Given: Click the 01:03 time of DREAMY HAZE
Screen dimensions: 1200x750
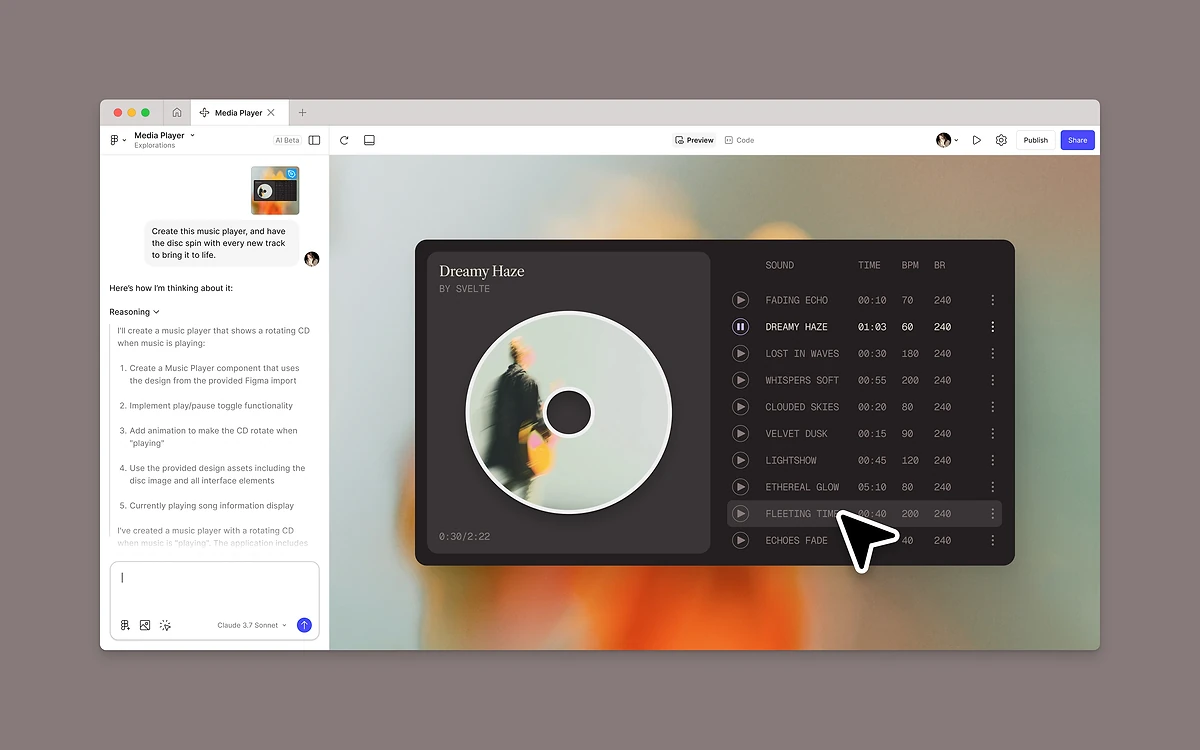Looking at the screenshot, I should pyautogui.click(x=872, y=327).
